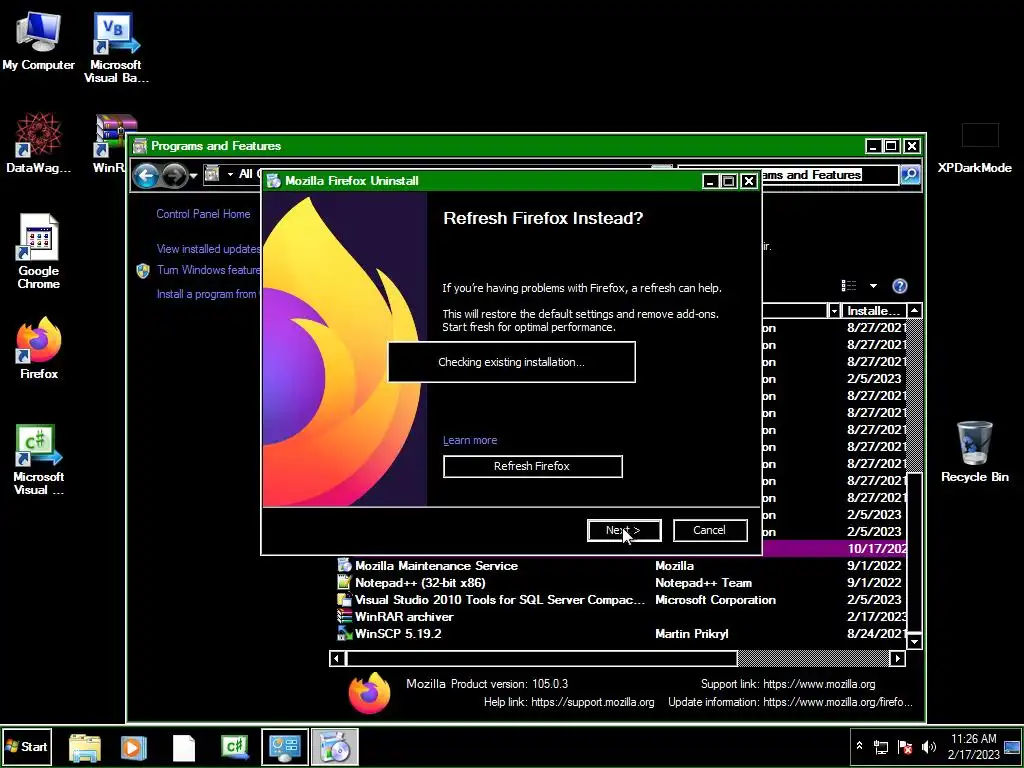Click highlighted 10/17/202 date cell
This screenshot has width=1024, height=768.
coord(877,549)
